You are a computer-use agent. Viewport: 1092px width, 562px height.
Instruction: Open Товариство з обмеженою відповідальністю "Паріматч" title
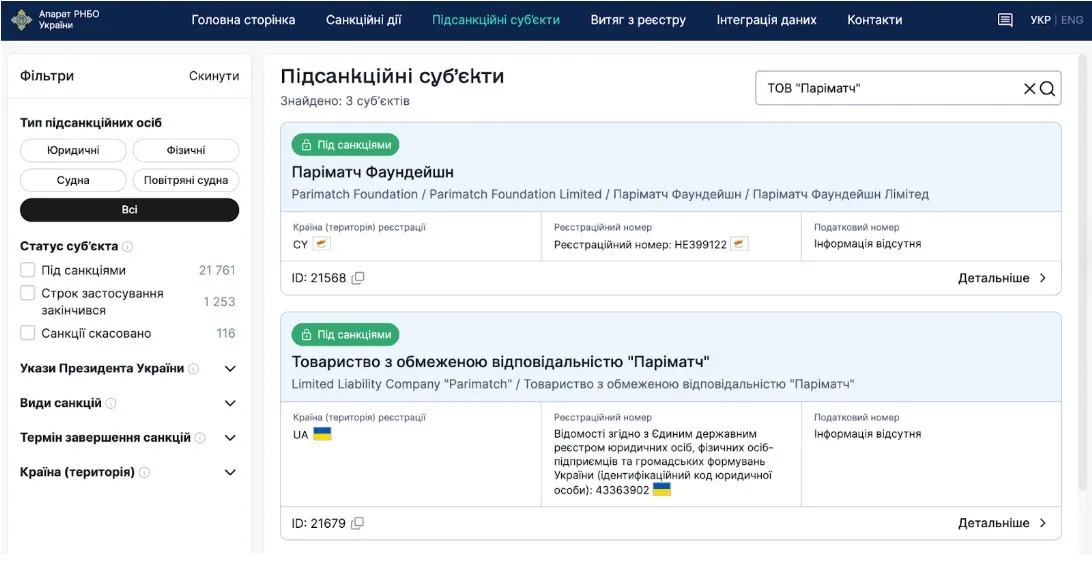500,361
